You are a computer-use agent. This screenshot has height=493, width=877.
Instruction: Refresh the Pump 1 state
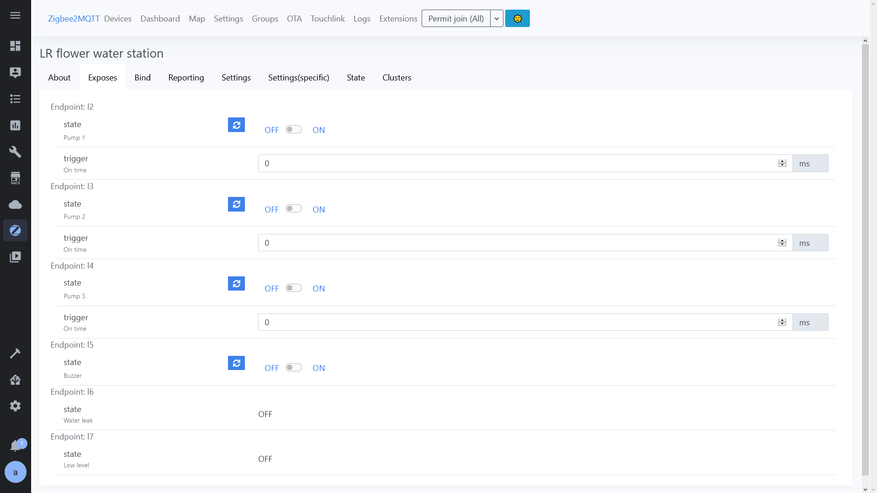(x=236, y=125)
